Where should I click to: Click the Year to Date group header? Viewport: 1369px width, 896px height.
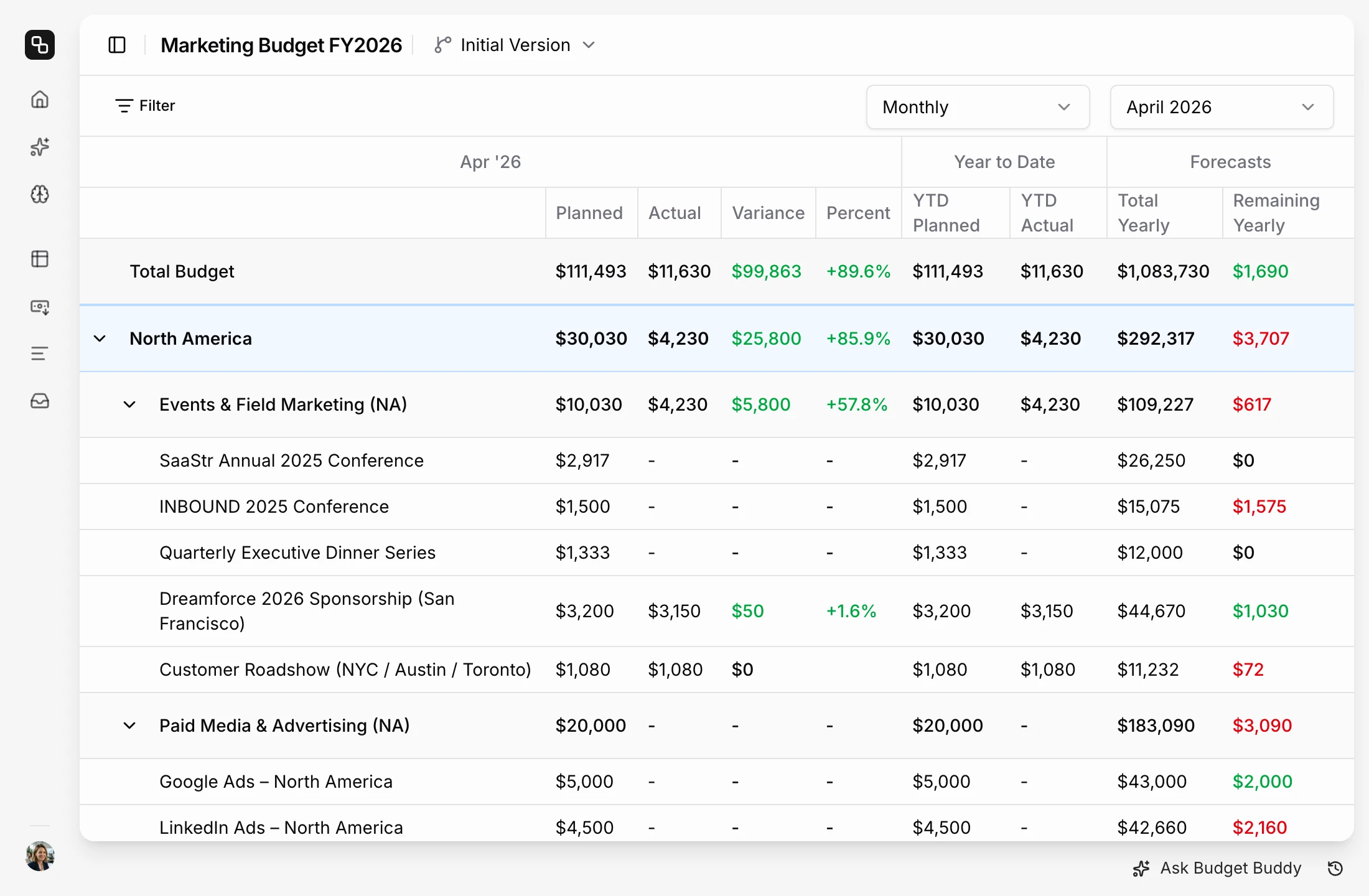pos(1004,162)
